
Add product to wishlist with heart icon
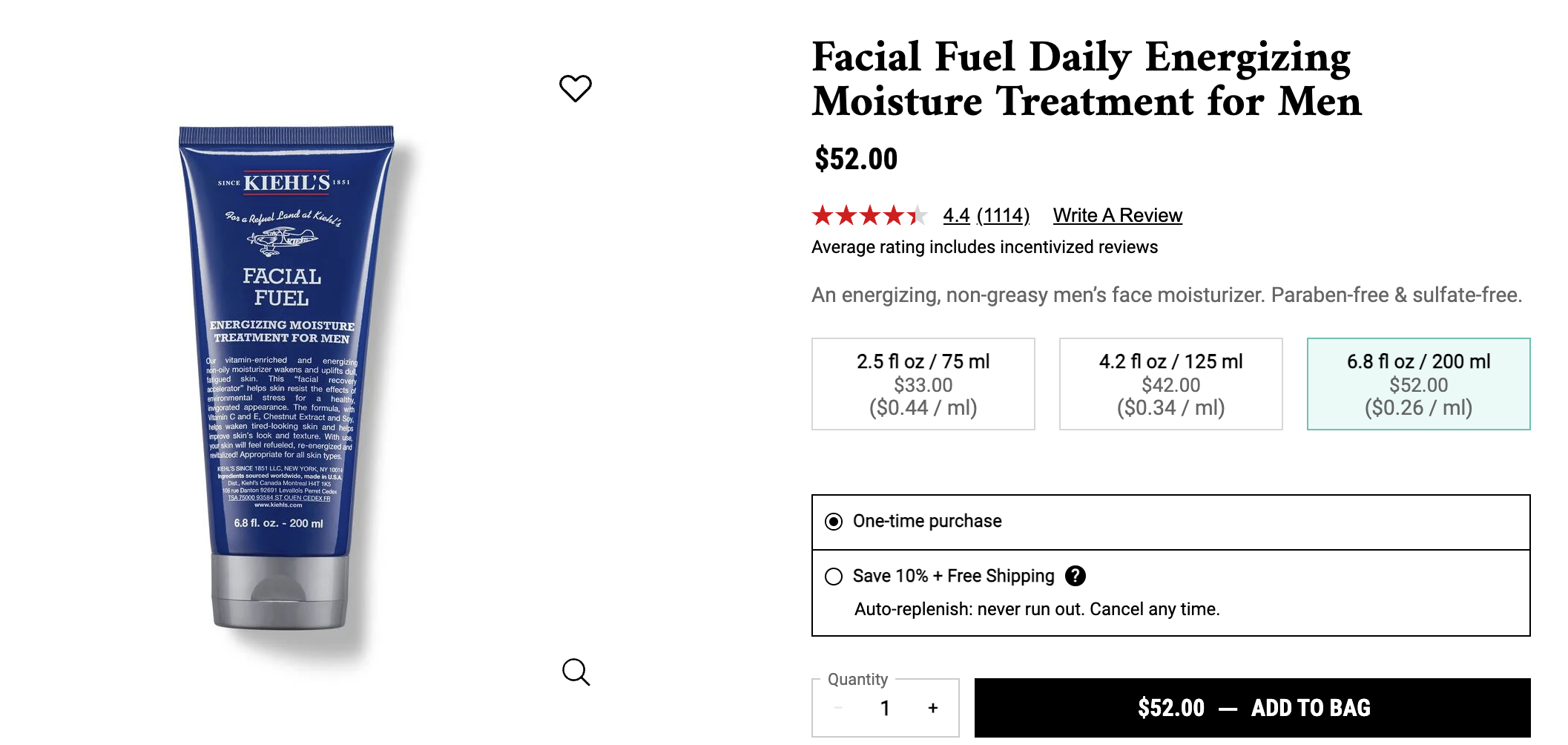(575, 88)
